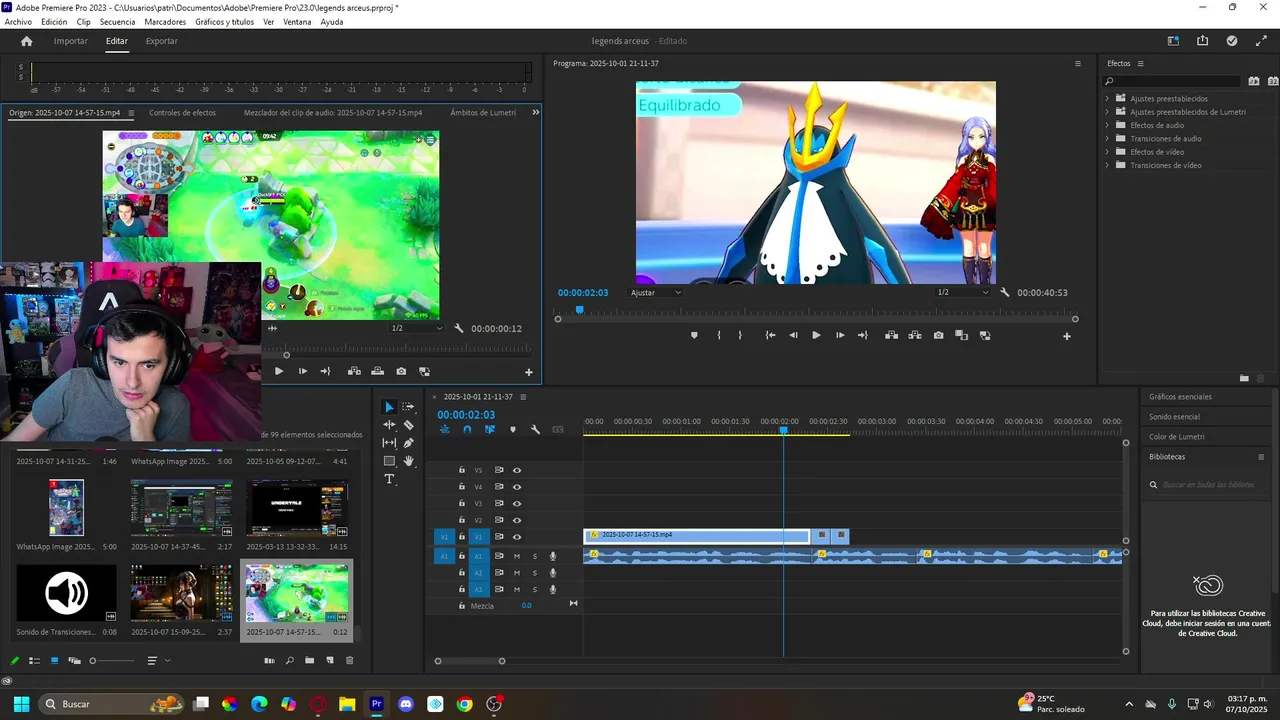Add marker in Program monitor

(694, 335)
